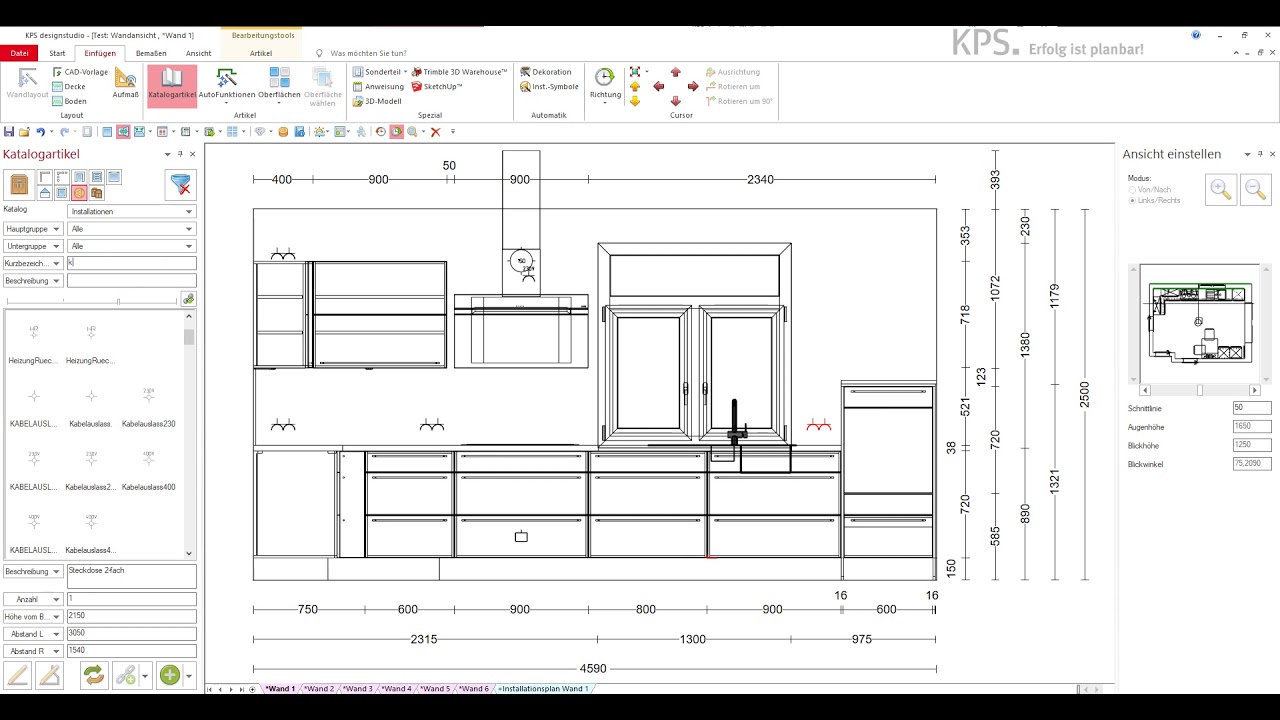Click the Decke layout button
The image size is (1280, 720).
pos(69,87)
